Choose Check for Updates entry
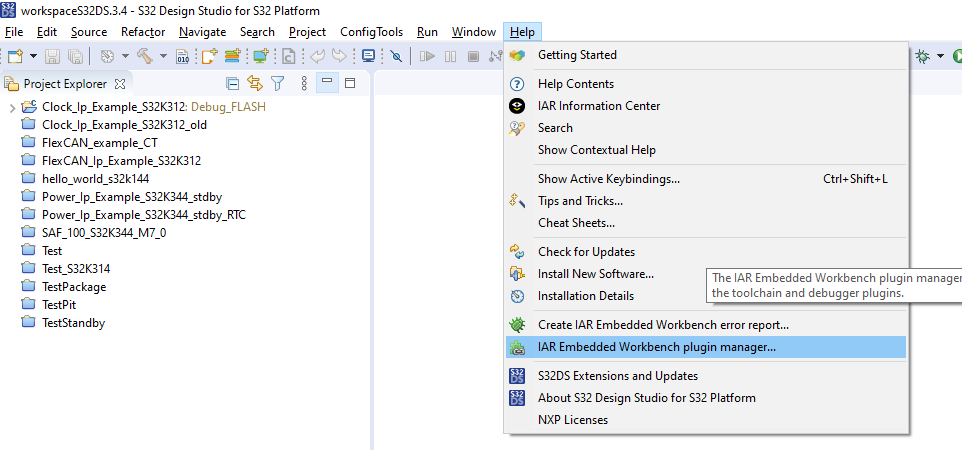The width and height of the screenshot is (962, 450). [x=706, y=252]
